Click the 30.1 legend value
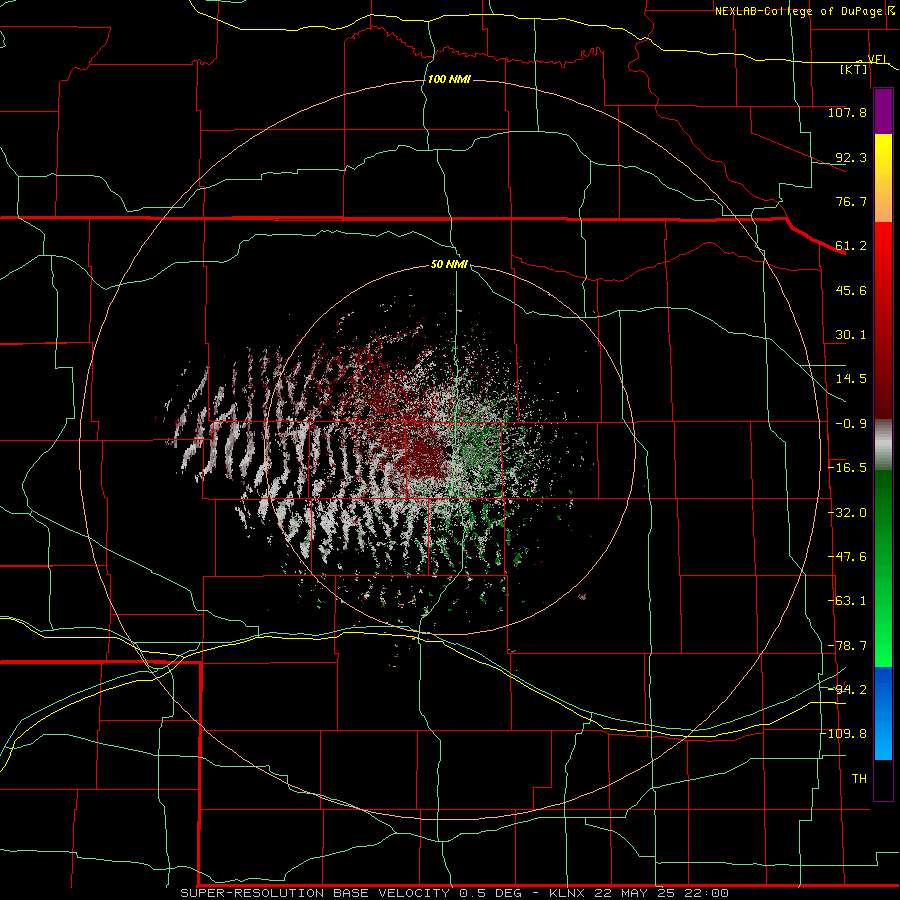The width and height of the screenshot is (900, 900). [851, 335]
